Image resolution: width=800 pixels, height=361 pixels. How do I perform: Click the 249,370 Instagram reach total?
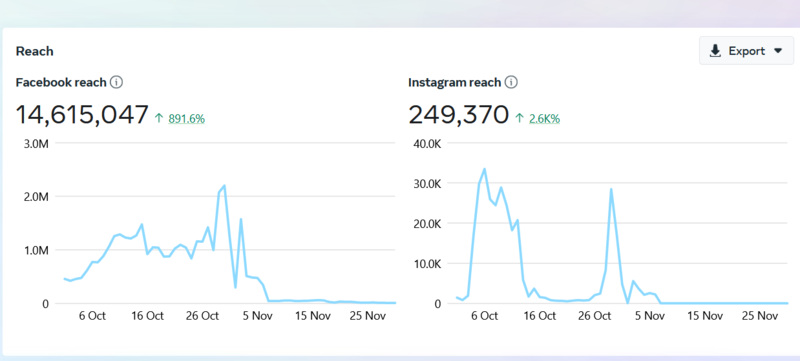(459, 114)
